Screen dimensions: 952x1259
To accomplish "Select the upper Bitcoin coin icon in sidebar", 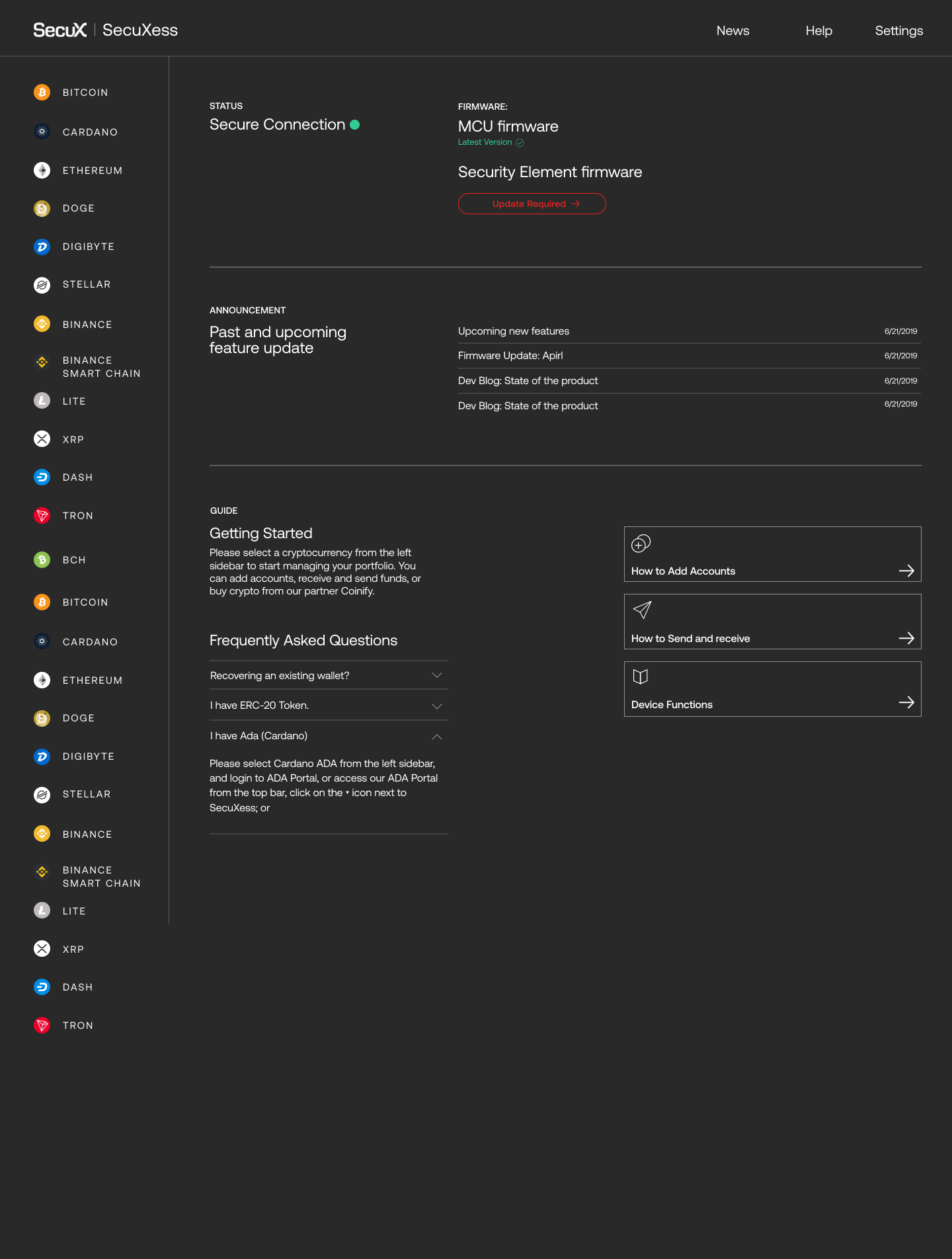I will [x=42, y=92].
